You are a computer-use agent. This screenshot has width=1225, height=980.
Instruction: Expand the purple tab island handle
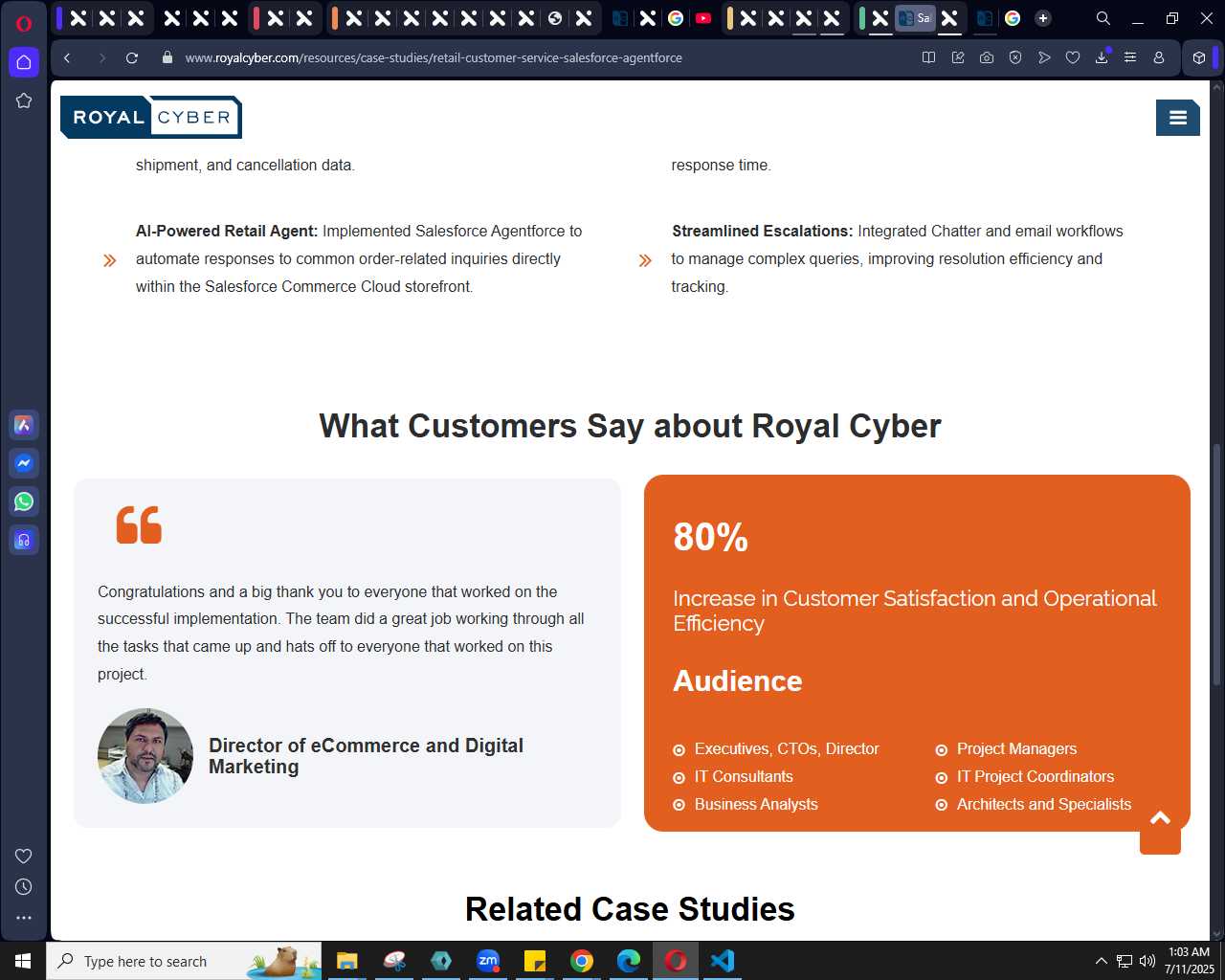59,18
